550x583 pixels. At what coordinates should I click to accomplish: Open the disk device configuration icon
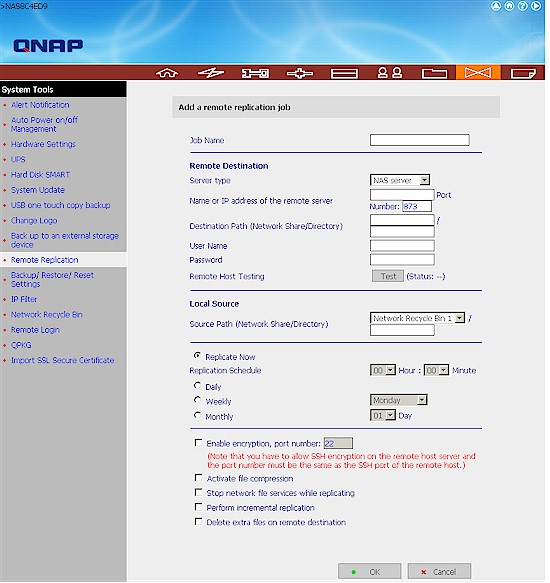(x=344, y=73)
